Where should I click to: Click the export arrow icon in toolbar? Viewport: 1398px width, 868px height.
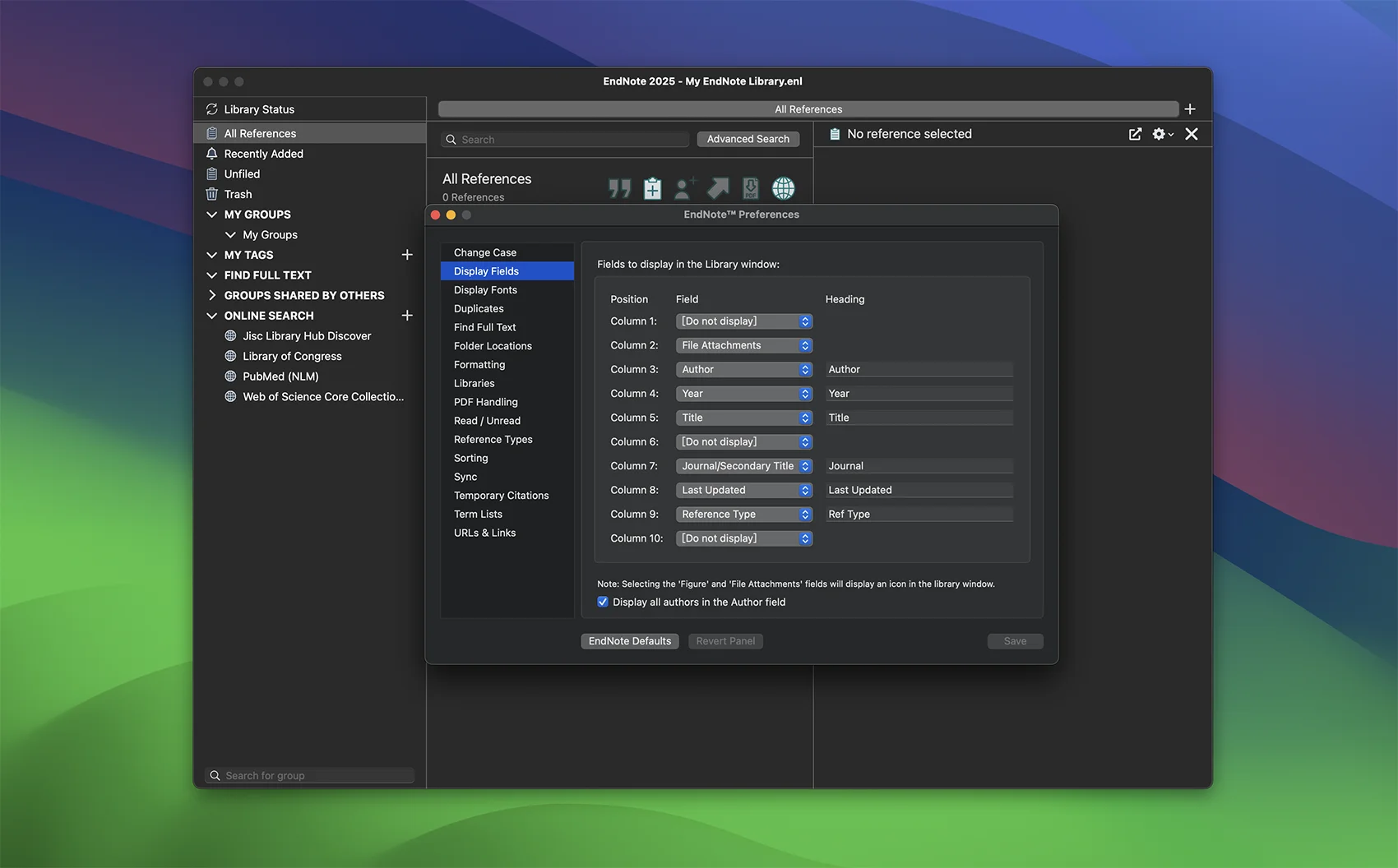[x=718, y=188]
